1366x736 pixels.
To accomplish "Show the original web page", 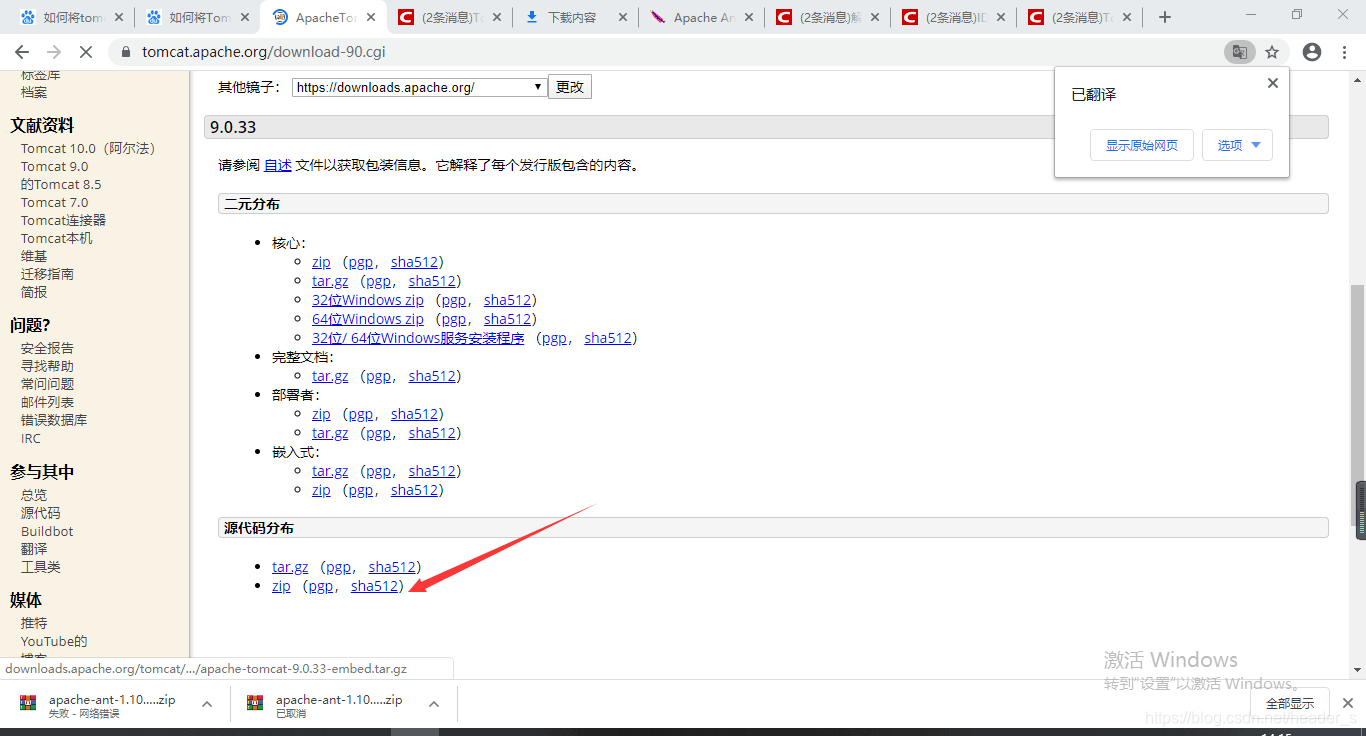I will (x=1142, y=145).
